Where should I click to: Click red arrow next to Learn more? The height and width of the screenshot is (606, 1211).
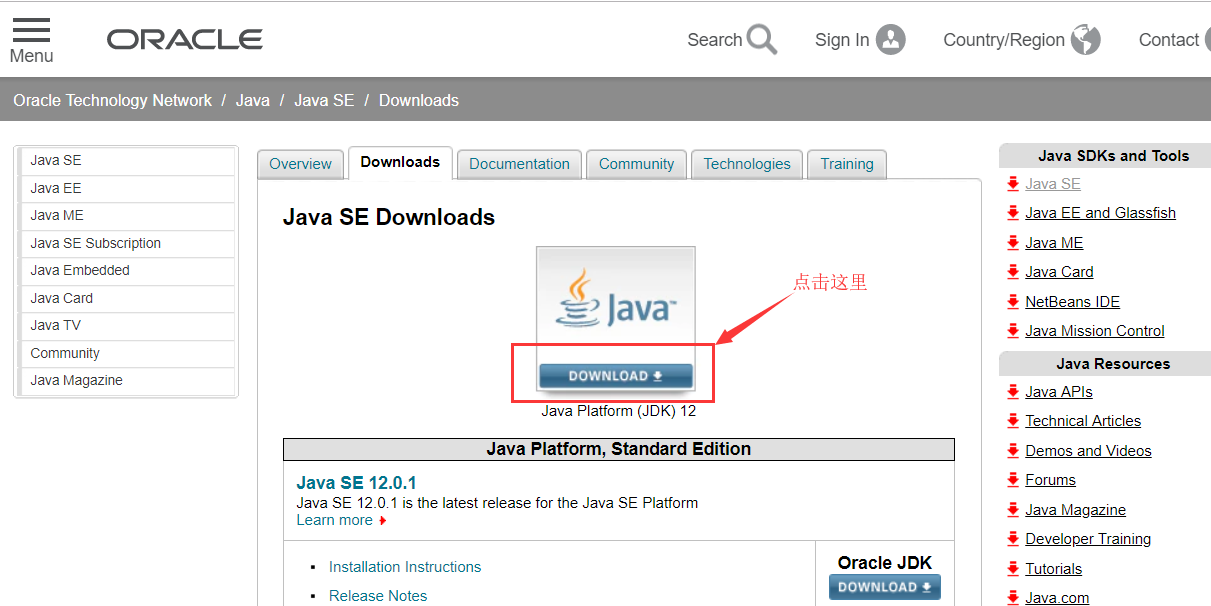pos(382,521)
